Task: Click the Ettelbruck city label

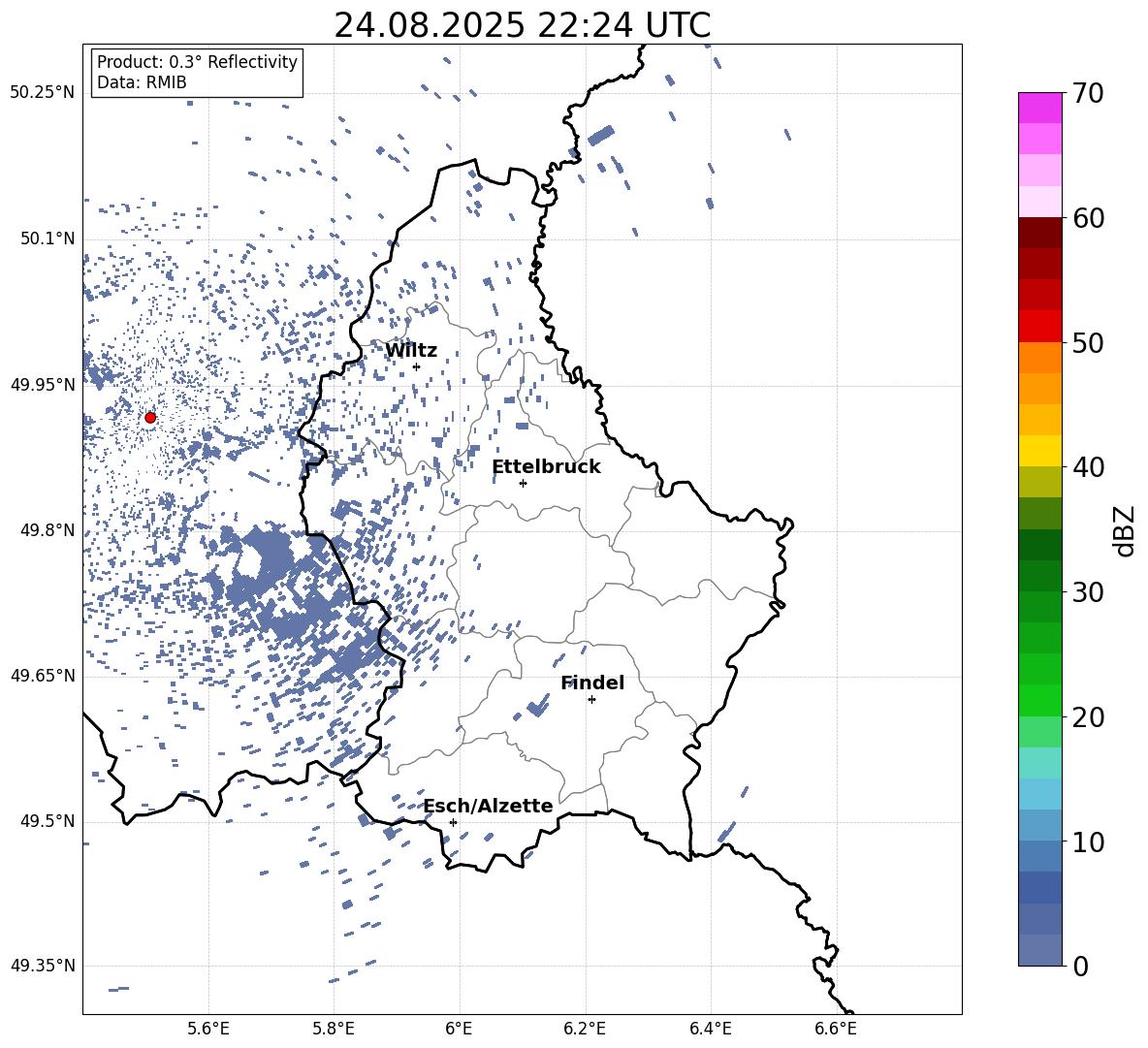Action: pyautogui.click(x=546, y=467)
